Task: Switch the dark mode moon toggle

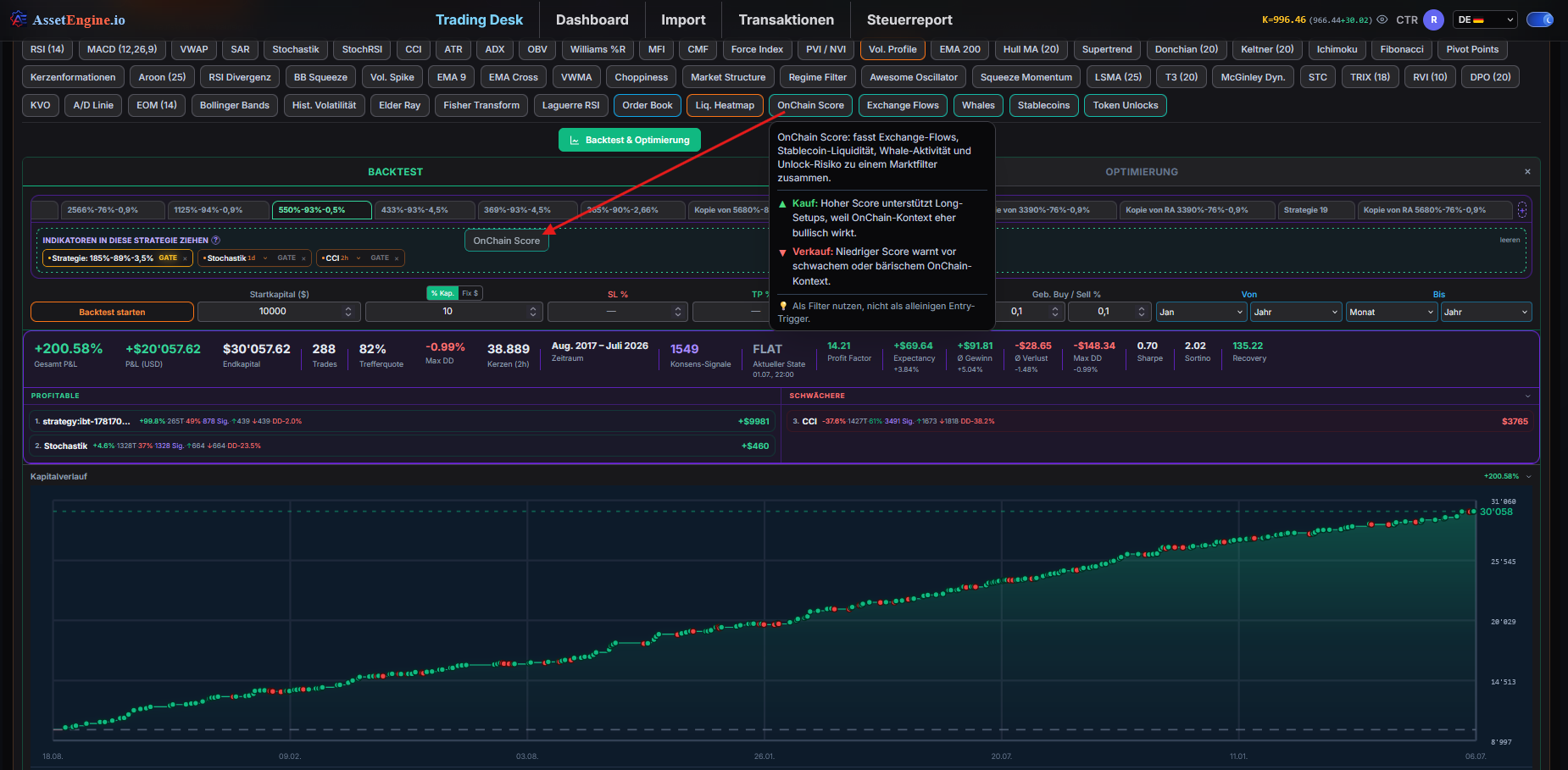Action: click(1540, 19)
